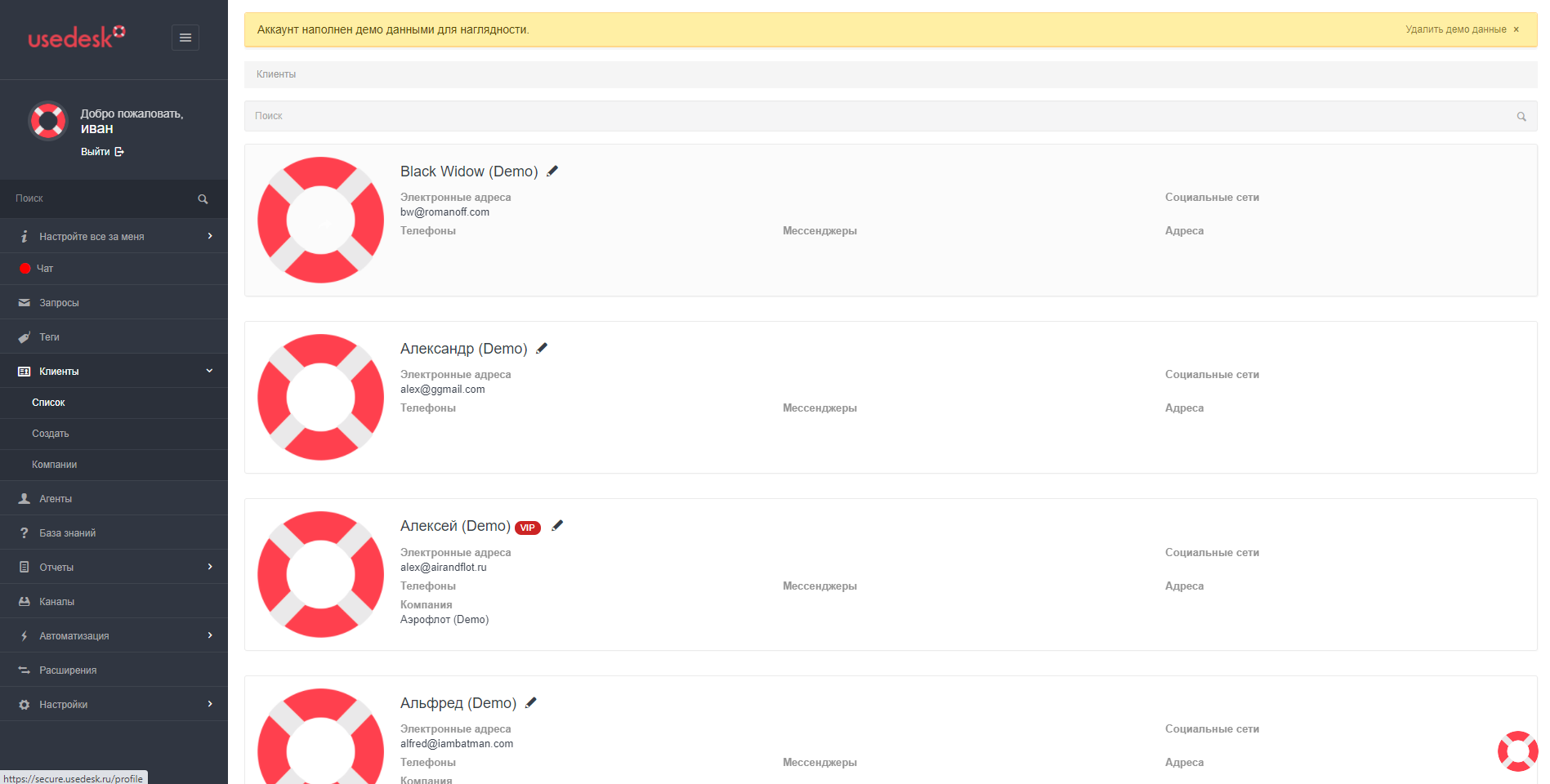The height and width of the screenshot is (784, 1550).
Task: Open the Каналы menu item
Action: pos(114,602)
